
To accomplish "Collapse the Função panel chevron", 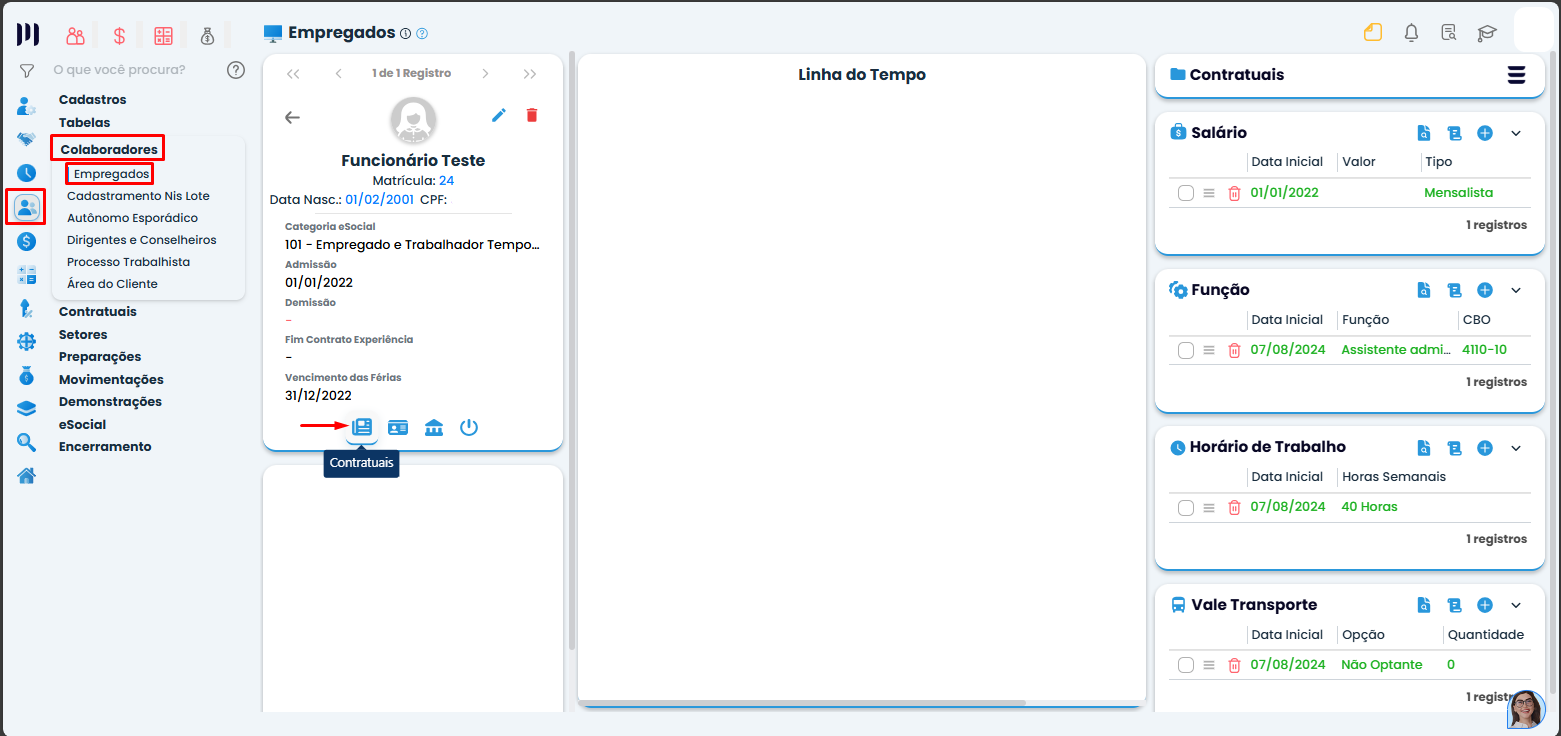I will click(x=1516, y=290).
